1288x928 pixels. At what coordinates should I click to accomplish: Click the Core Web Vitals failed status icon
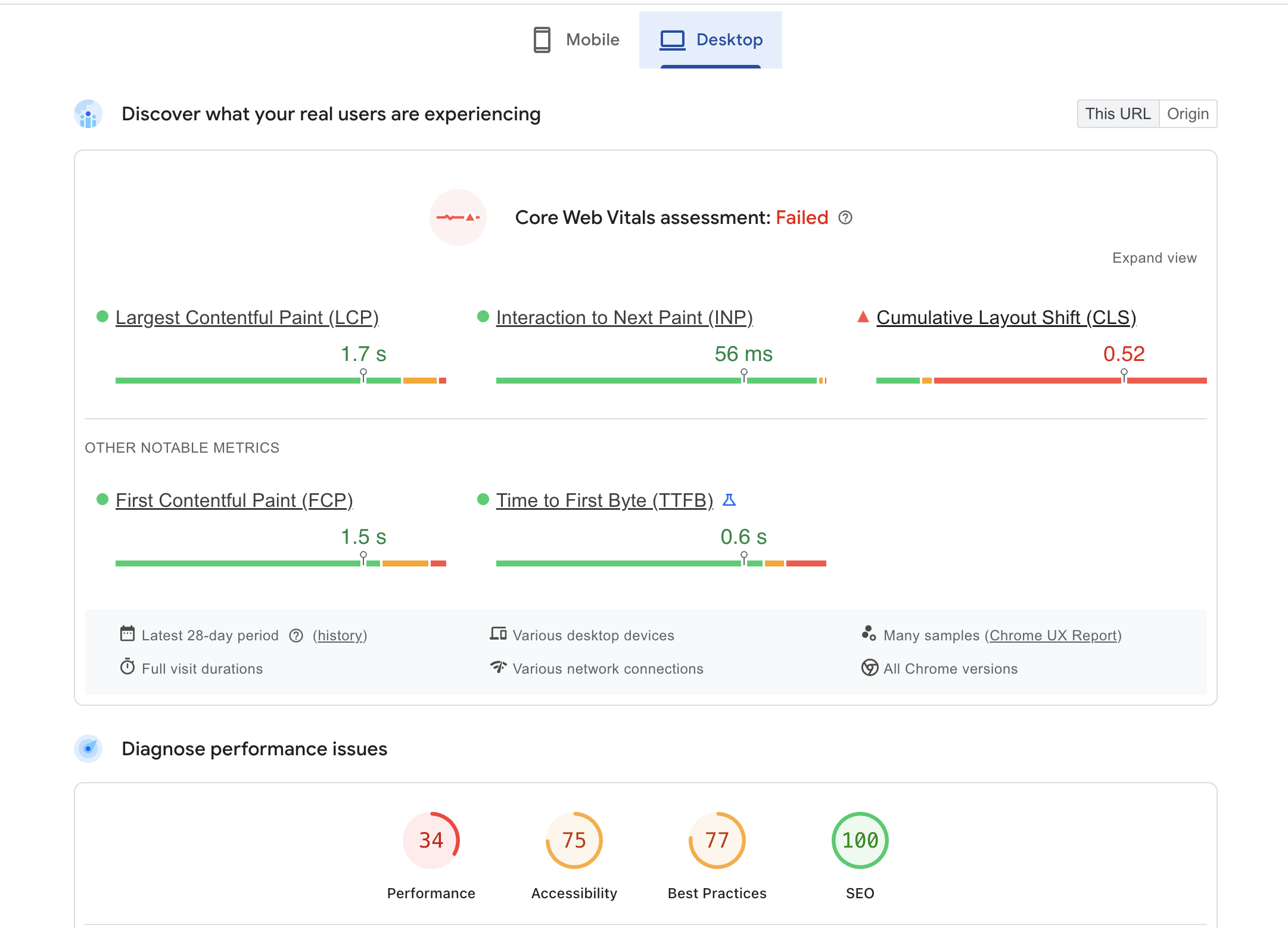click(x=458, y=217)
